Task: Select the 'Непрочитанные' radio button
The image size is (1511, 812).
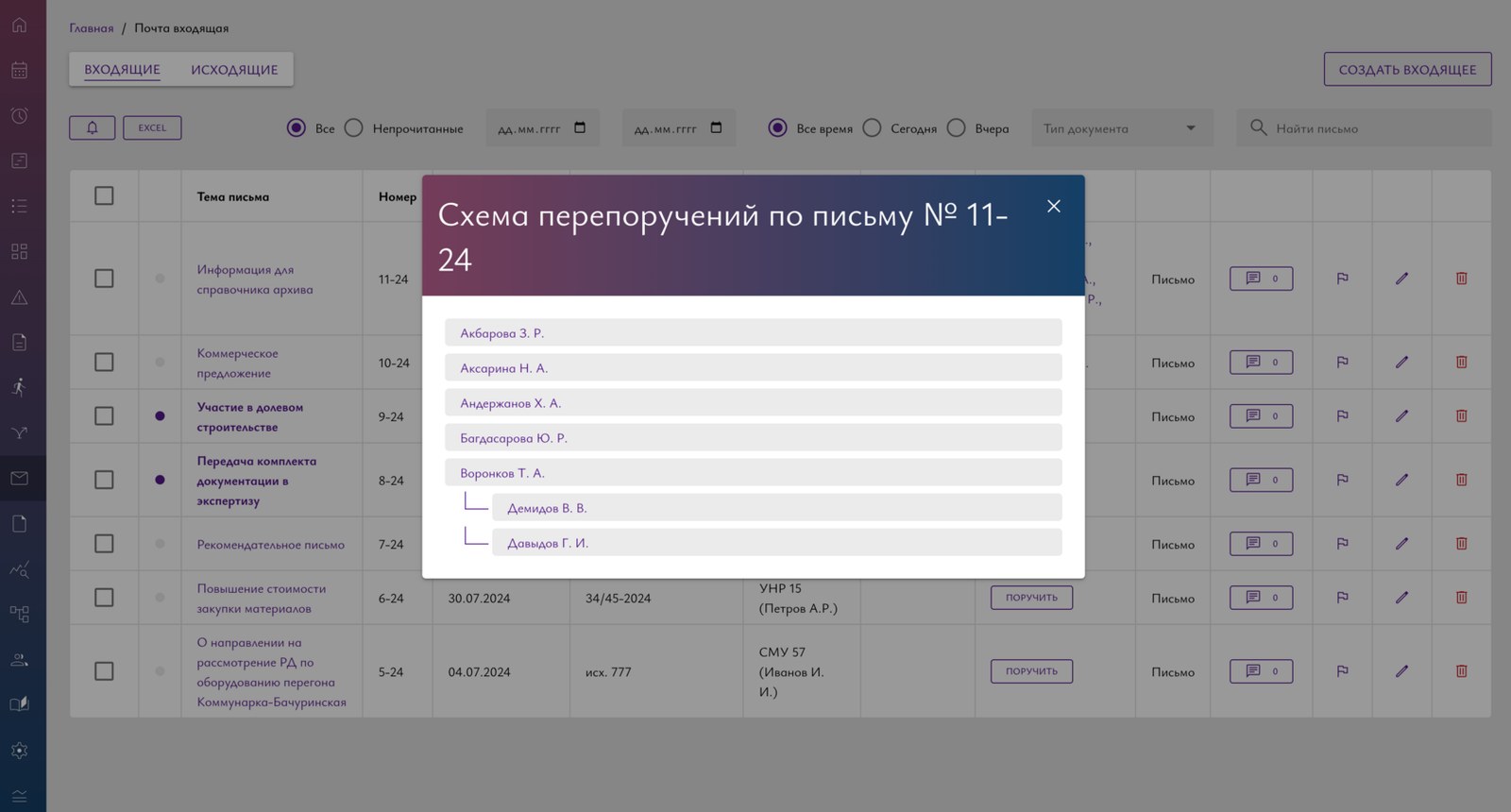Action: point(353,127)
